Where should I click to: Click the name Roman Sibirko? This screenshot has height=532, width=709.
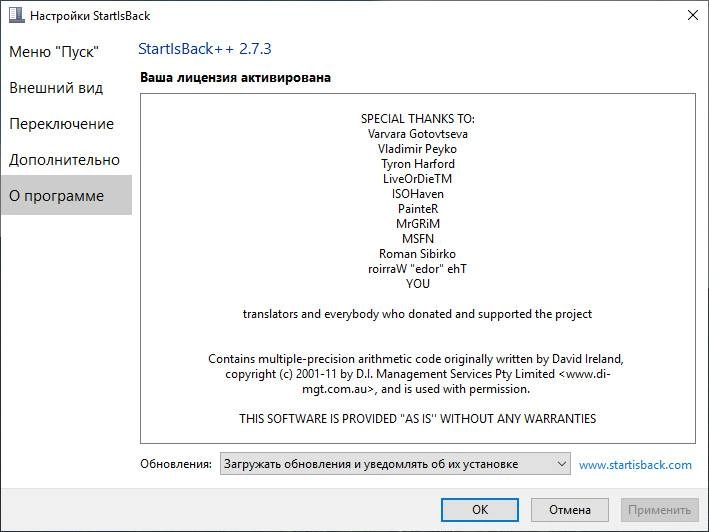tap(418, 254)
